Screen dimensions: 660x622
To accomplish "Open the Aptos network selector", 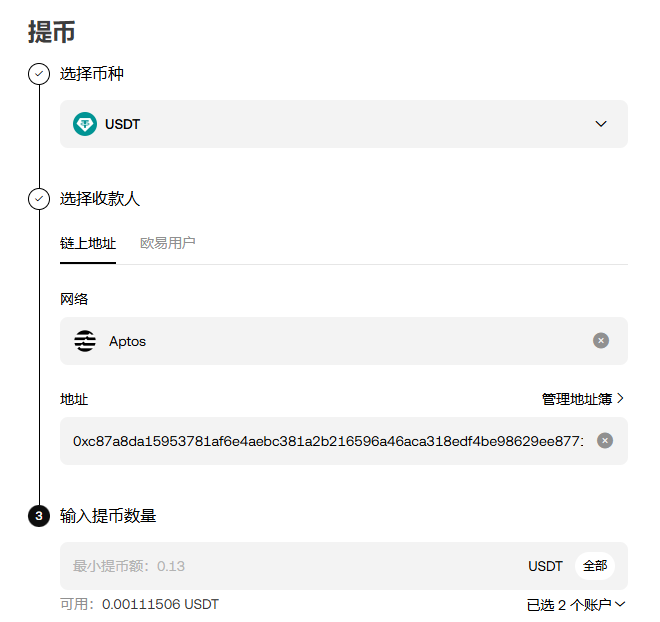I will (x=330, y=341).
